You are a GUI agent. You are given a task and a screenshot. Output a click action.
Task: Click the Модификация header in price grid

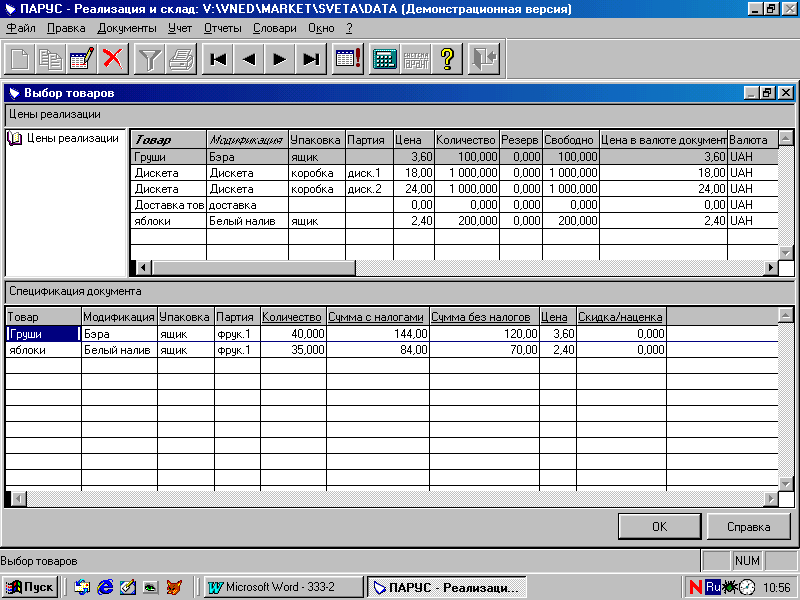click(247, 139)
